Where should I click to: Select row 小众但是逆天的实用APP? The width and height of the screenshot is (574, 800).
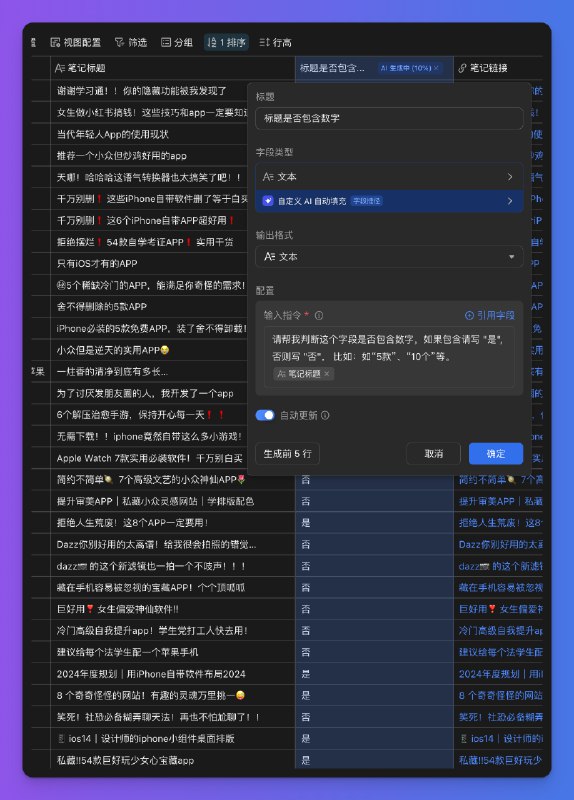pos(113,350)
